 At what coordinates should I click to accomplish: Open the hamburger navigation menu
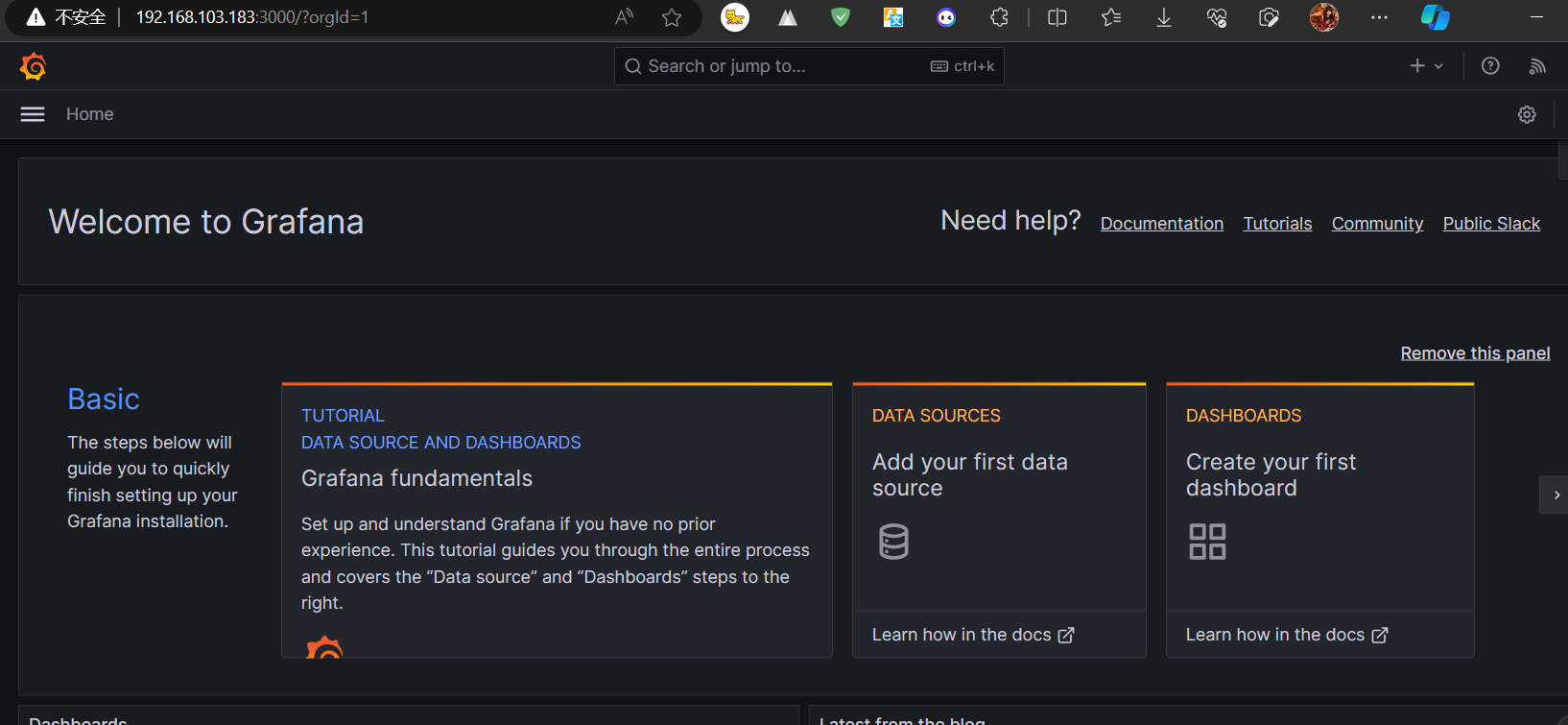pyautogui.click(x=33, y=114)
